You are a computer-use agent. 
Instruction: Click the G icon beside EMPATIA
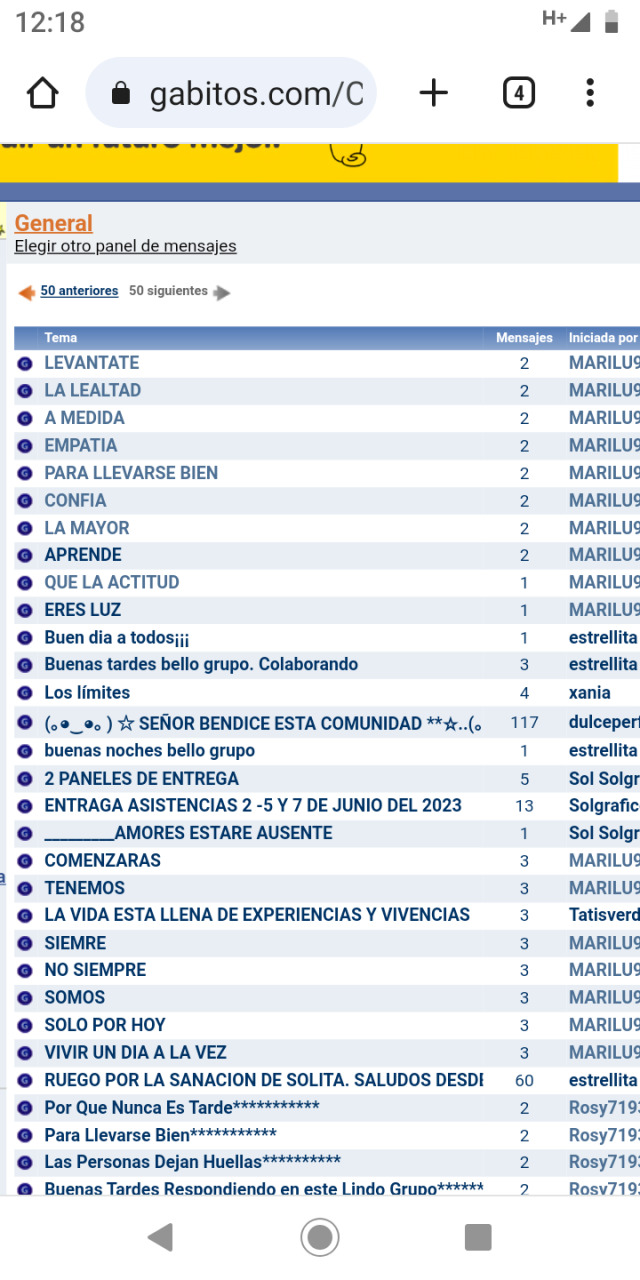click(x=25, y=446)
